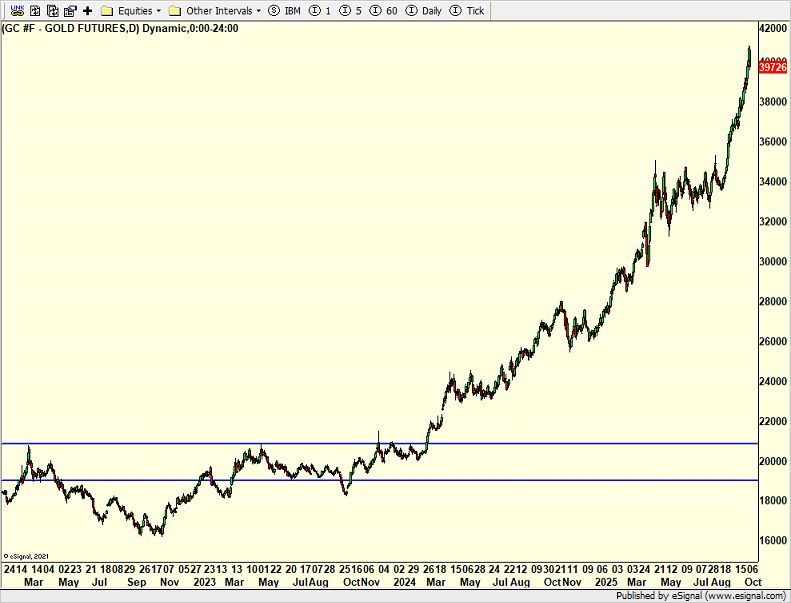Image resolution: width=791 pixels, height=603 pixels.
Task: Click the black plus icon in toolbar
Action: 87,10
